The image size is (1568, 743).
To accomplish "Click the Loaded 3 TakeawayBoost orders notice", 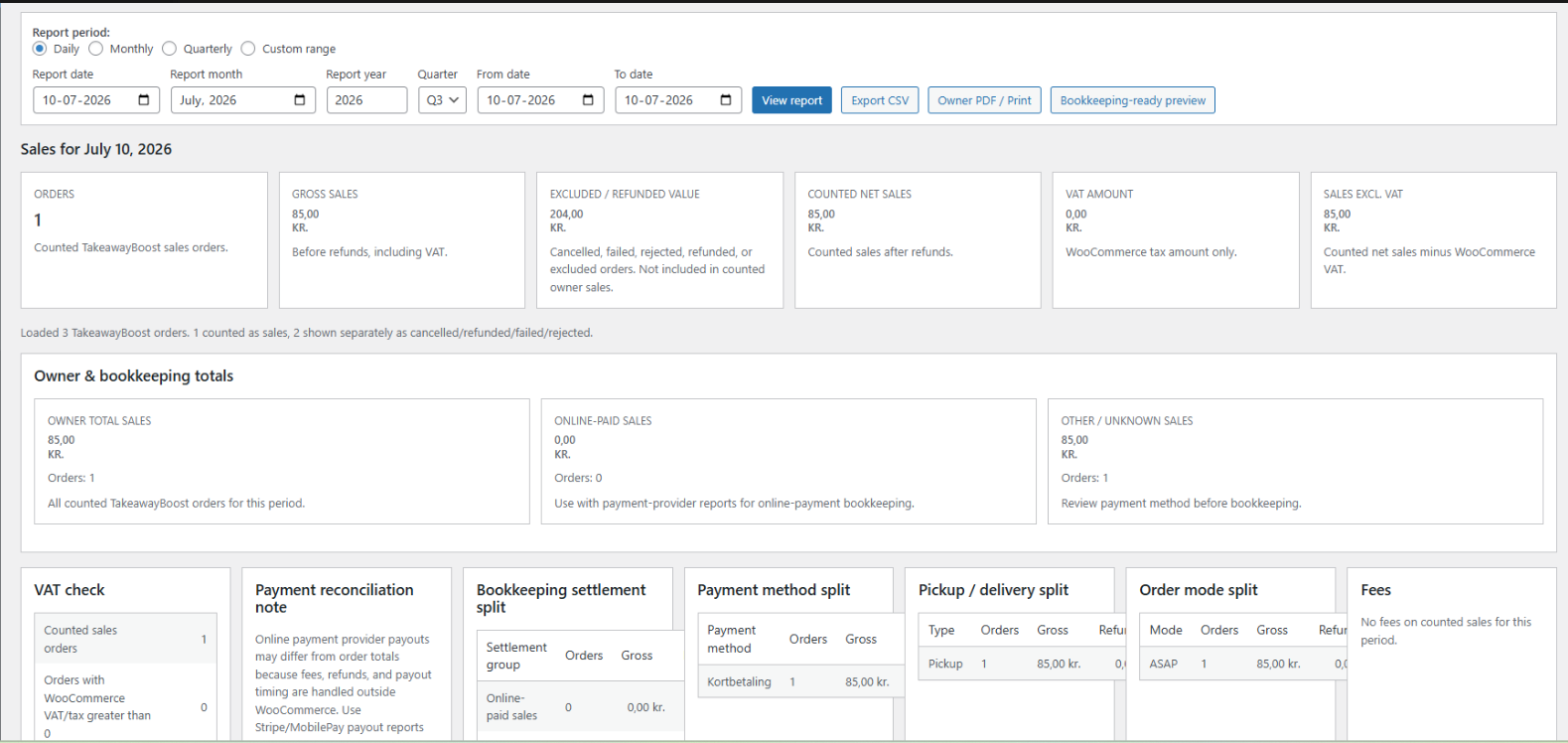I will tap(307, 333).
